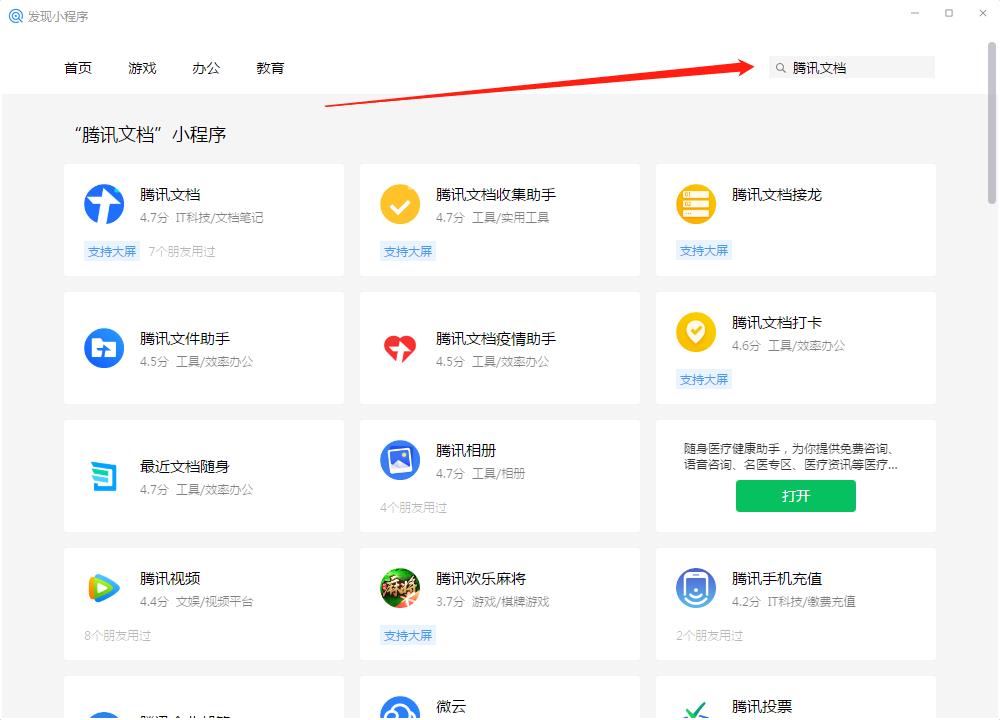1000x720 pixels.
Task: Click 支持大屏 tag on 腾讯欢乐麻将 card
Action: tap(408, 635)
